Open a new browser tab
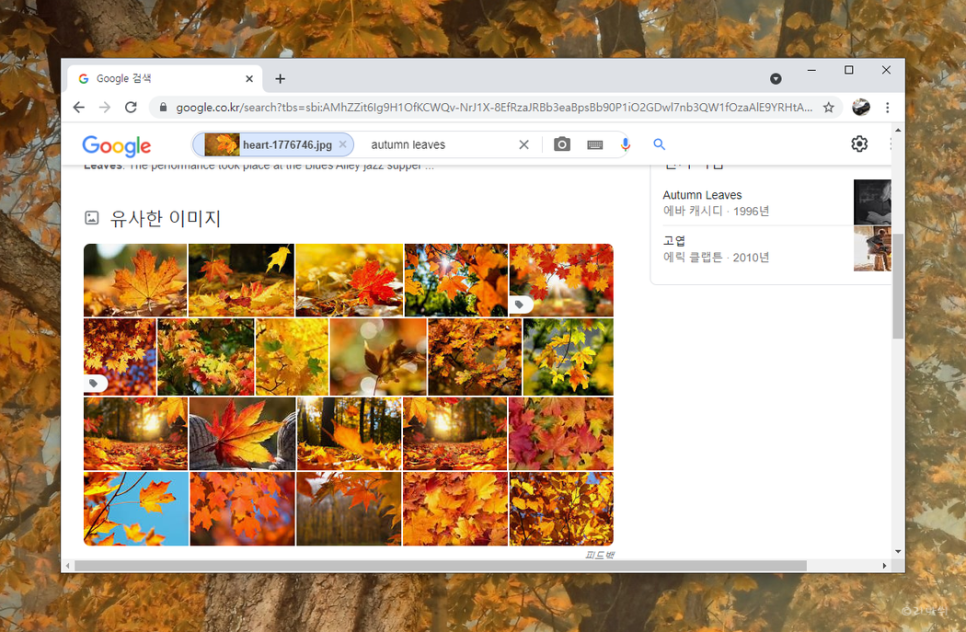The width and height of the screenshot is (966, 632). click(x=280, y=79)
